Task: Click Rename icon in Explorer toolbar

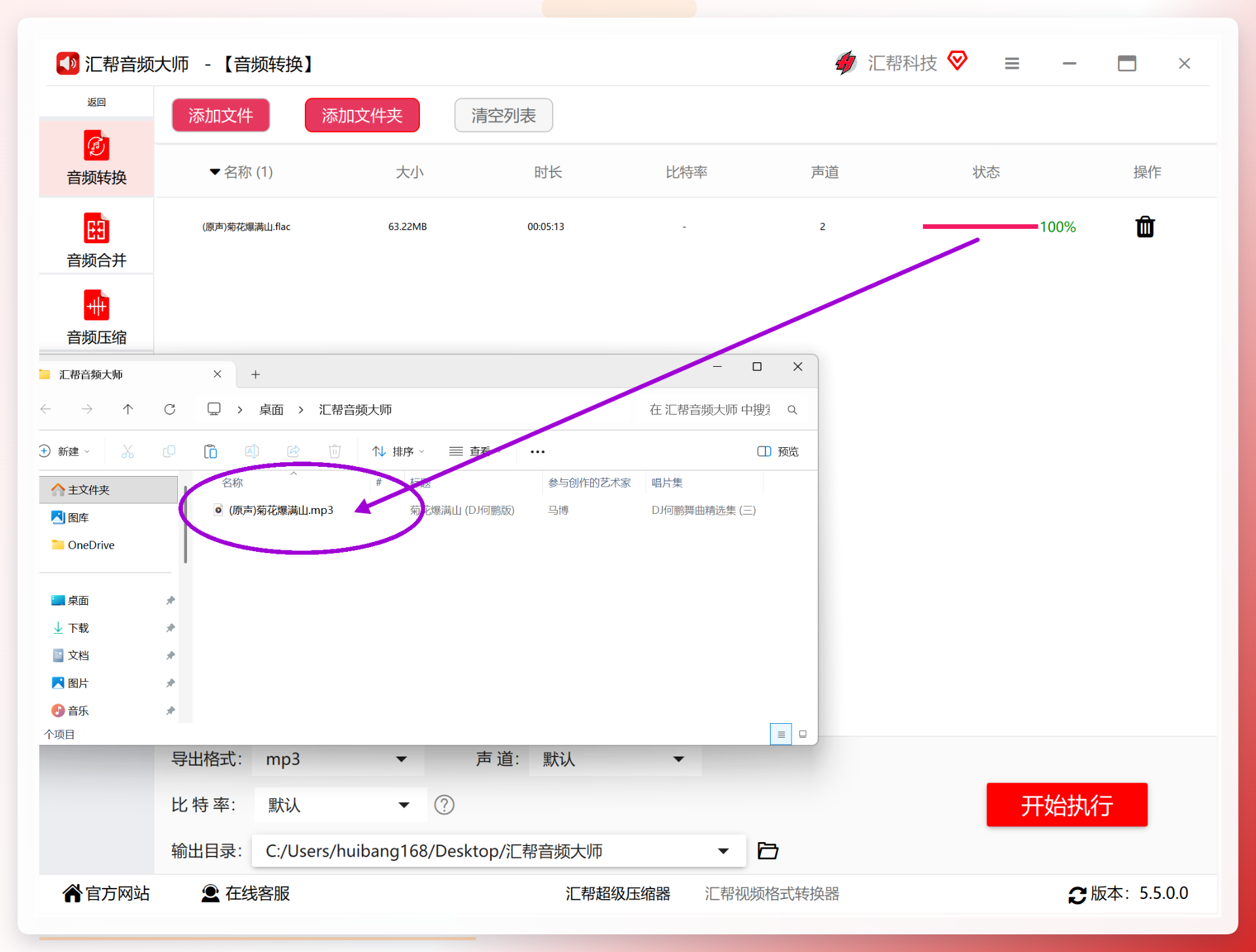Action: point(252,451)
